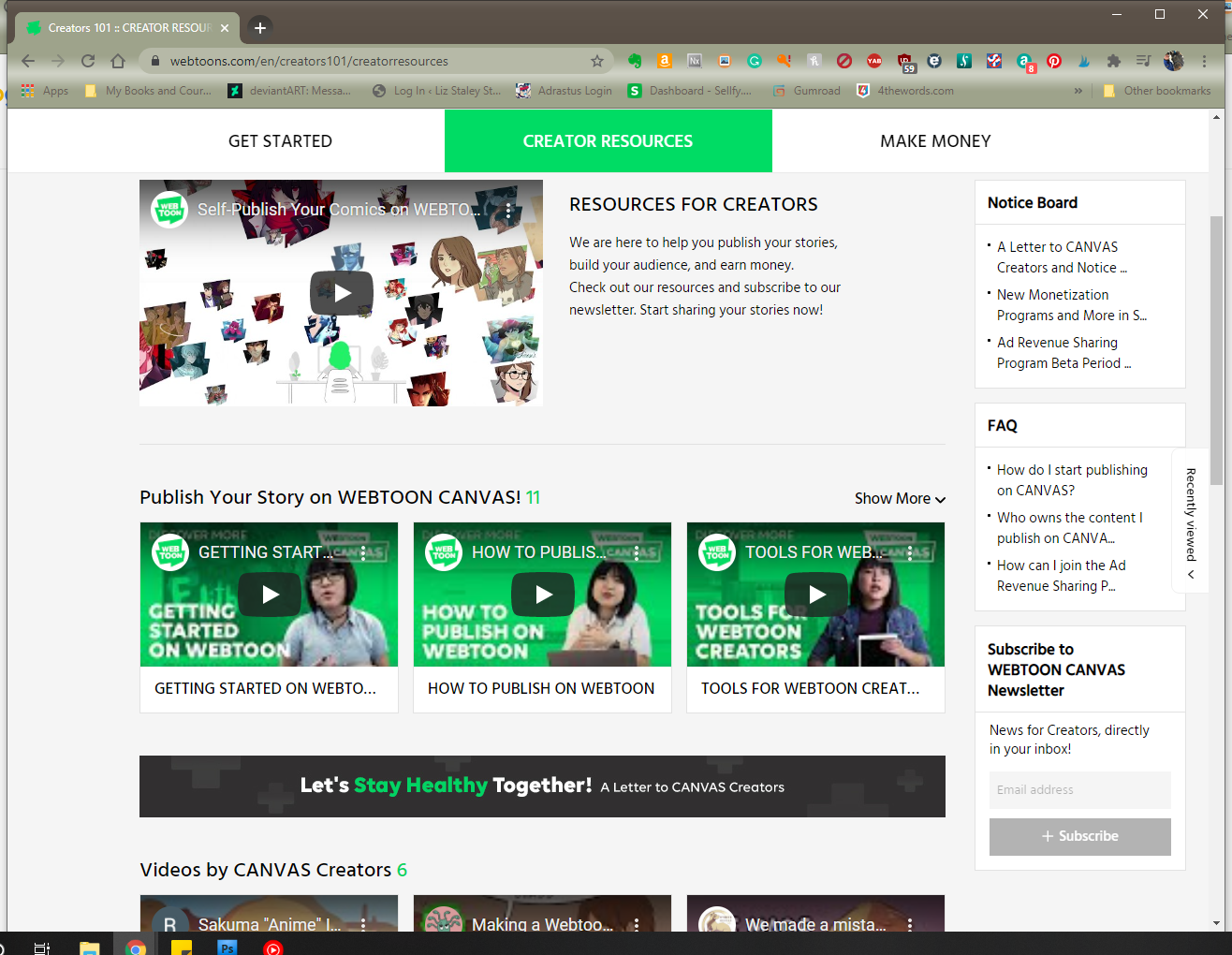Bookmark this page with the star icon

point(597,61)
